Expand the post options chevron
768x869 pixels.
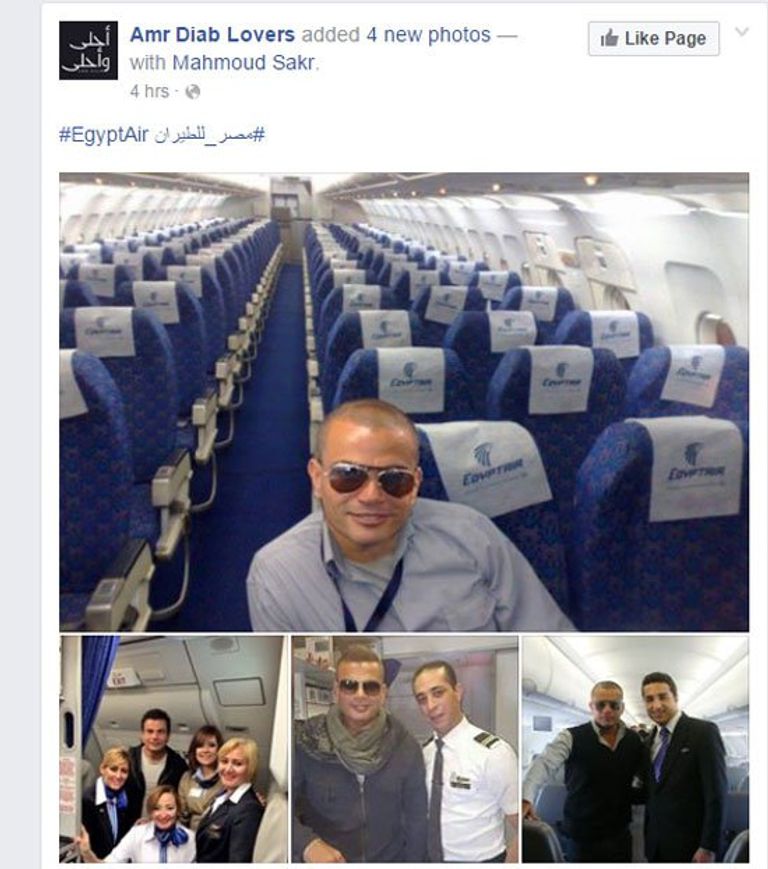coord(742,32)
